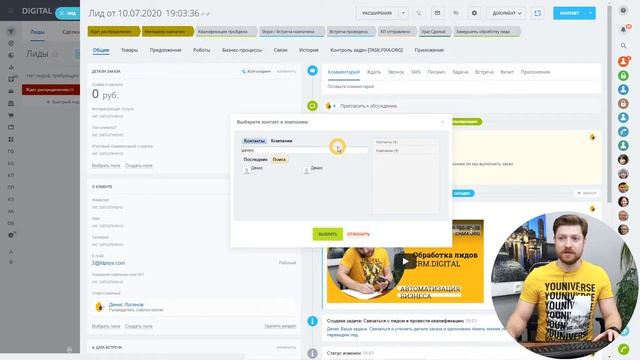Click the РАСШИРЕНИЯ button
The height and width of the screenshot is (360, 640).
(377, 13)
